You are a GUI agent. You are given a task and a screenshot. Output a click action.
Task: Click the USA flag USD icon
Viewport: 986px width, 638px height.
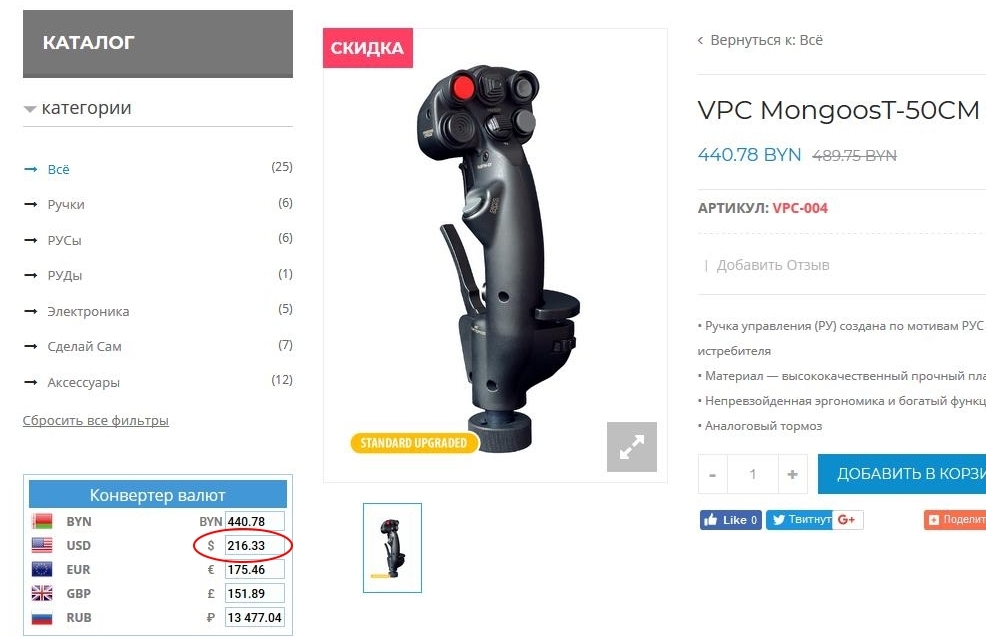point(42,545)
